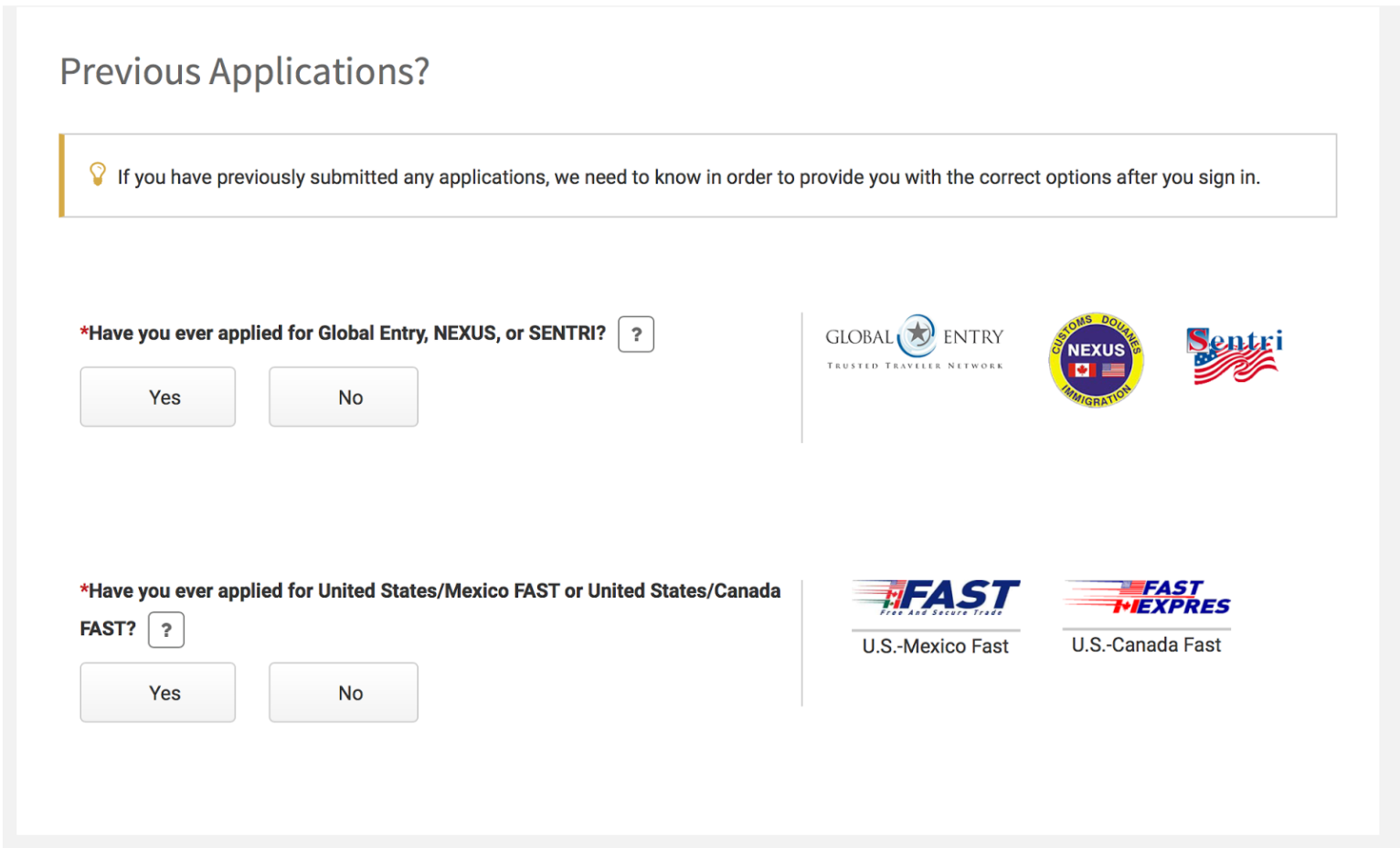
Task: Select Yes for the FAST application question
Action: (x=158, y=693)
